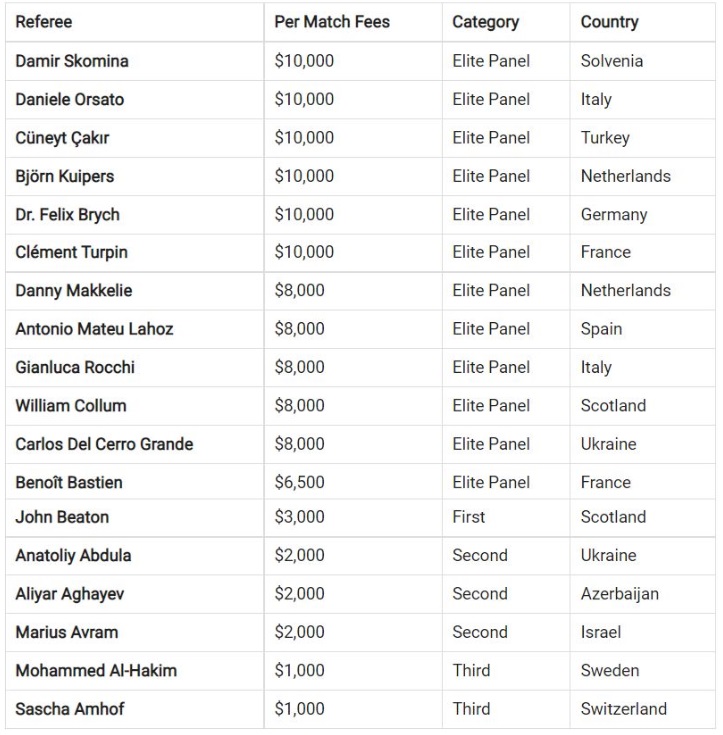Click the Country column header

point(609,22)
